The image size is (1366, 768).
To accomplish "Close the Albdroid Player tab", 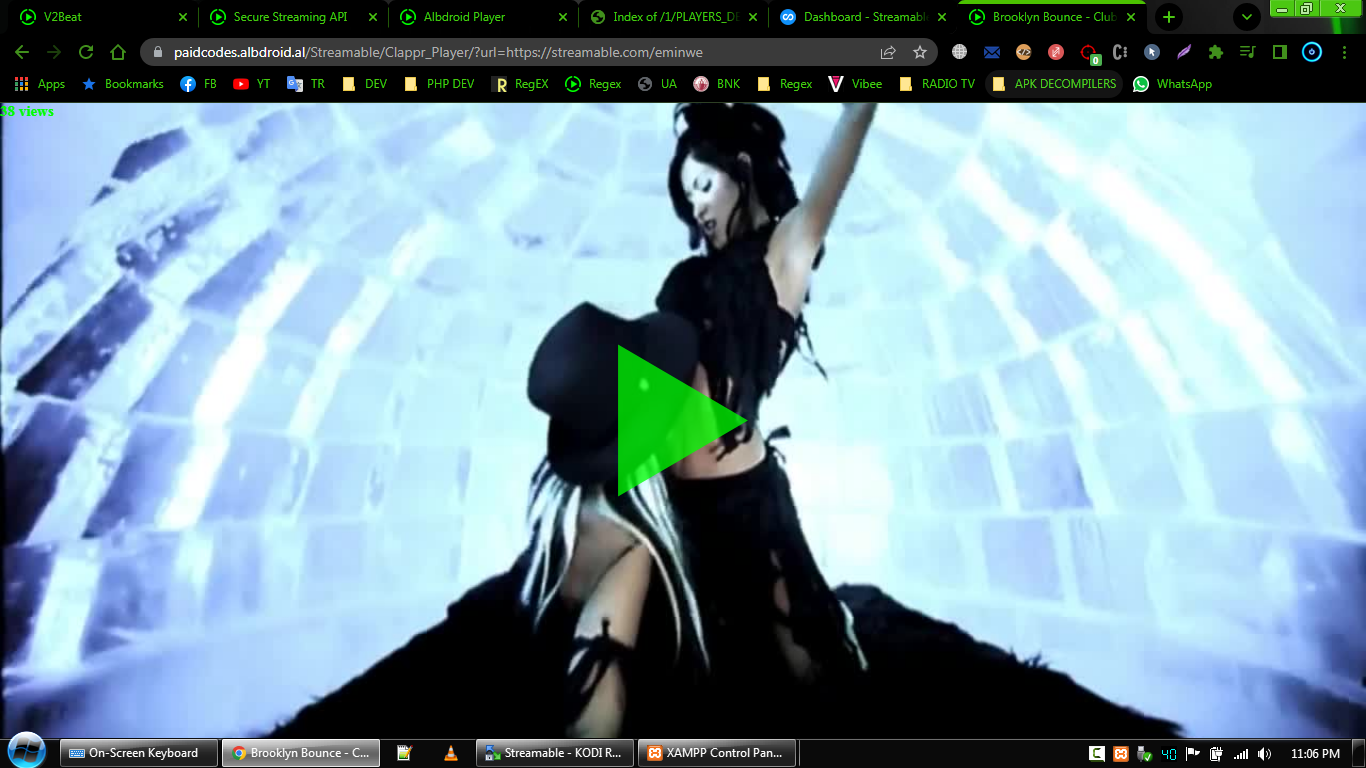I will [562, 17].
